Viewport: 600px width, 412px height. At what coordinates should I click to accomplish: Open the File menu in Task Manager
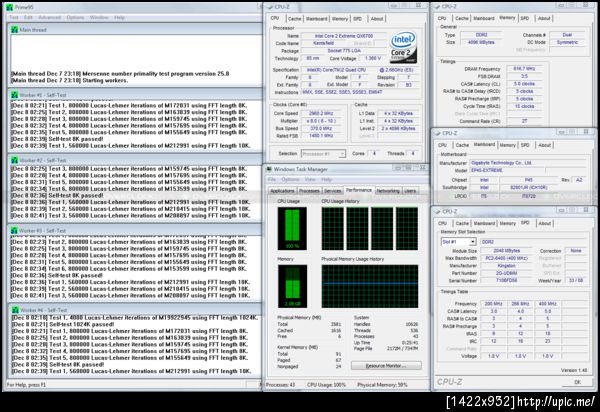pyautogui.click(x=272, y=179)
